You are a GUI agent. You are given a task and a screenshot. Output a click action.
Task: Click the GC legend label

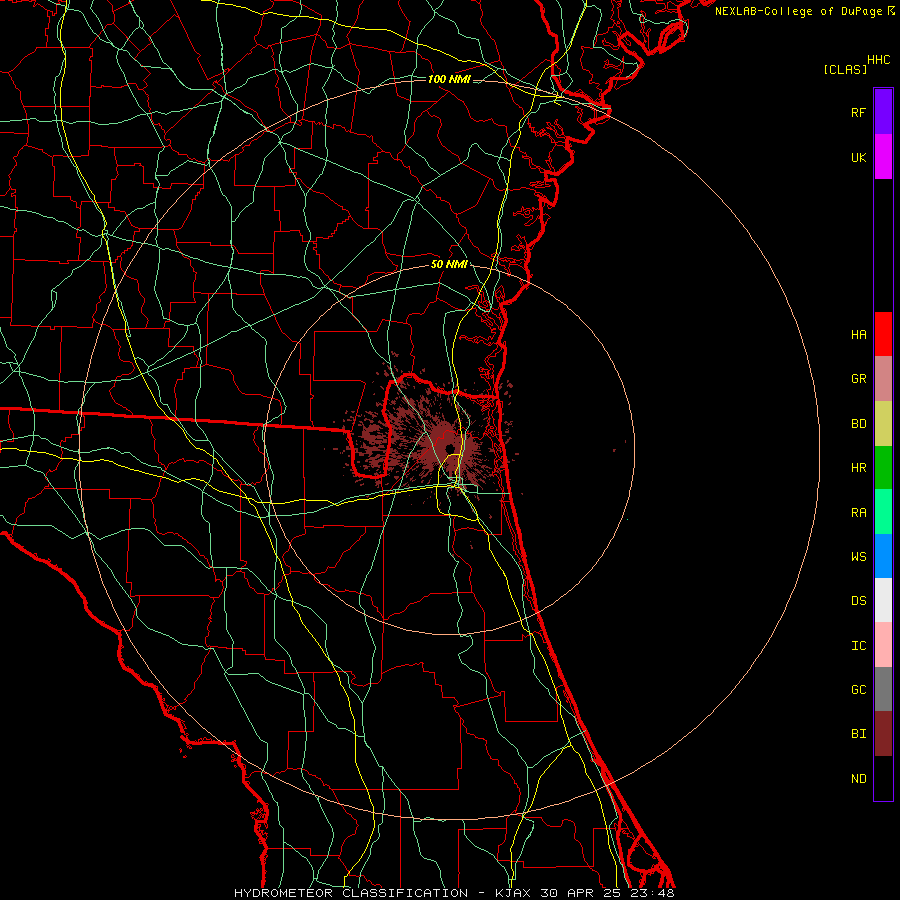(858, 689)
